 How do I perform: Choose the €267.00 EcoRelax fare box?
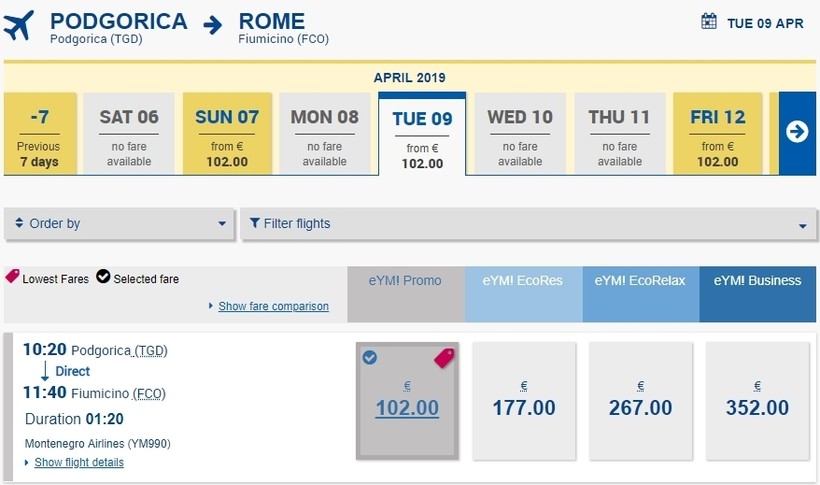640,401
